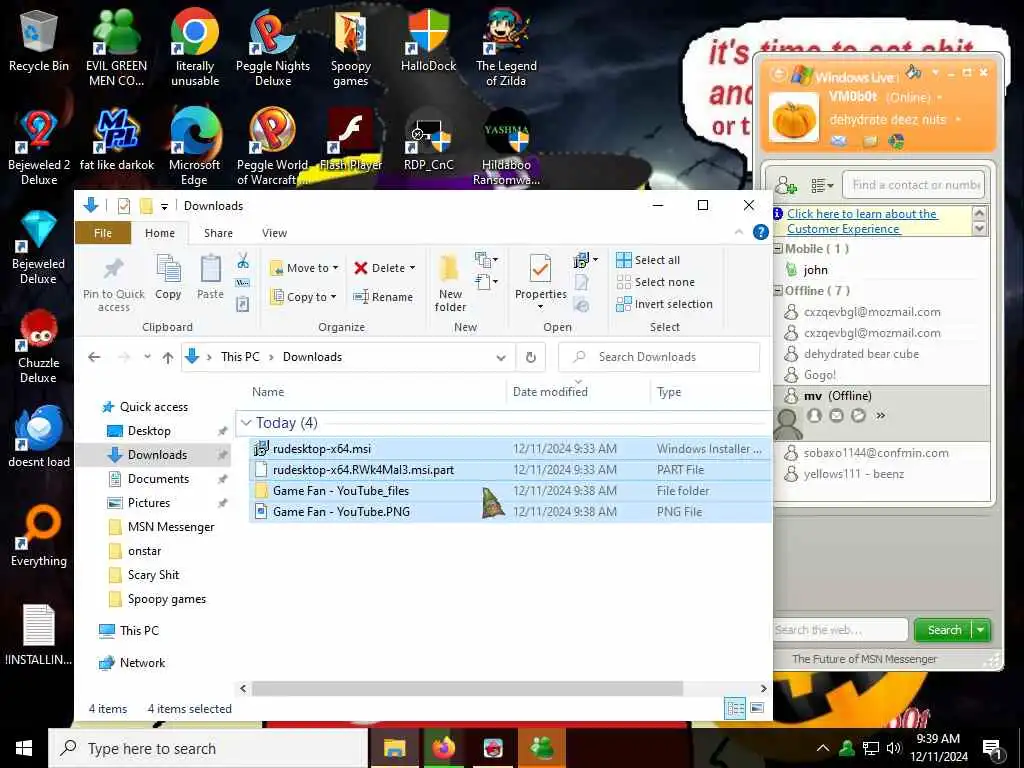Click the Rename button in Organize group

click(383, 297)
